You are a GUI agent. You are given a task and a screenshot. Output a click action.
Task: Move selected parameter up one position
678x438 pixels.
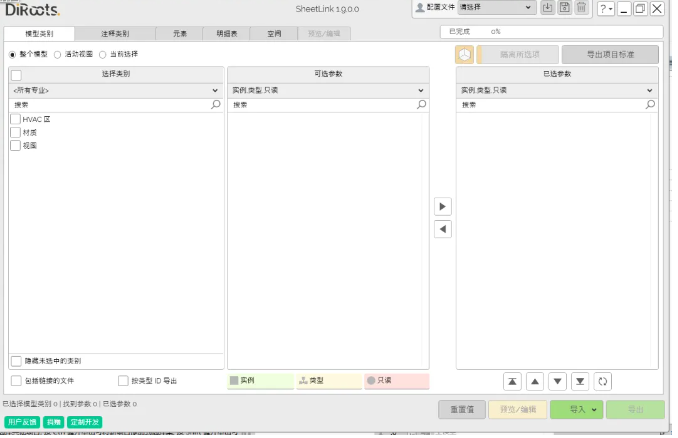tap(535, 381)
